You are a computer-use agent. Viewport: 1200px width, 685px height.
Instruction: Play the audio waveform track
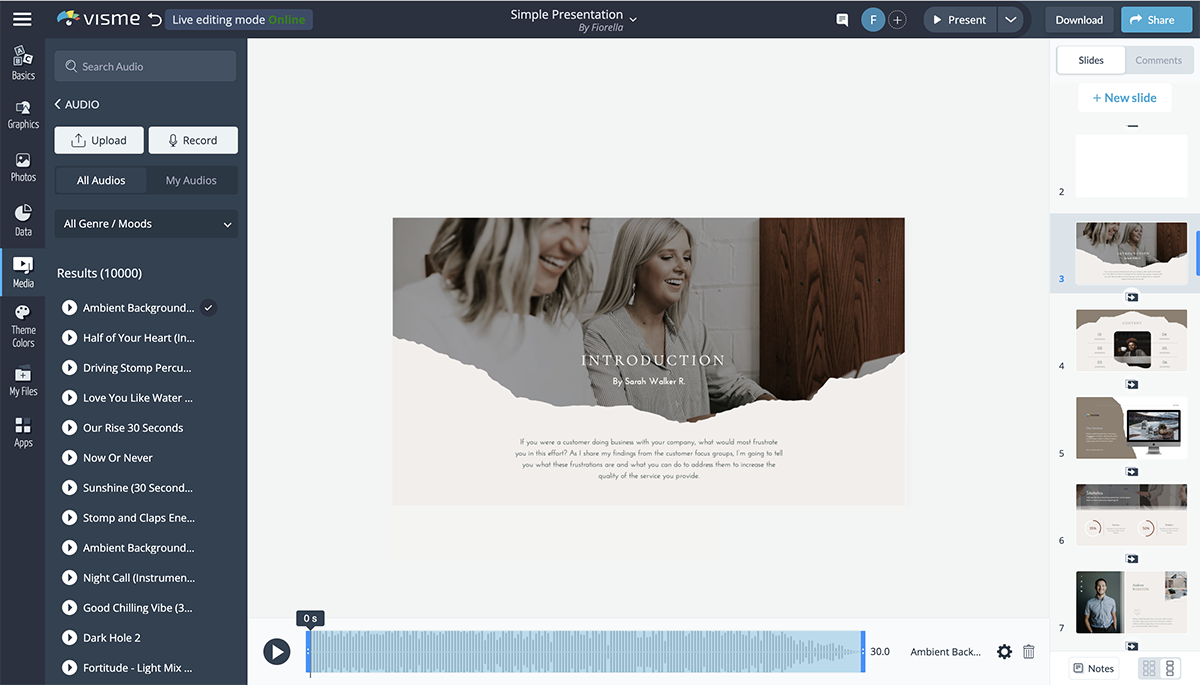tap(277, 652)
